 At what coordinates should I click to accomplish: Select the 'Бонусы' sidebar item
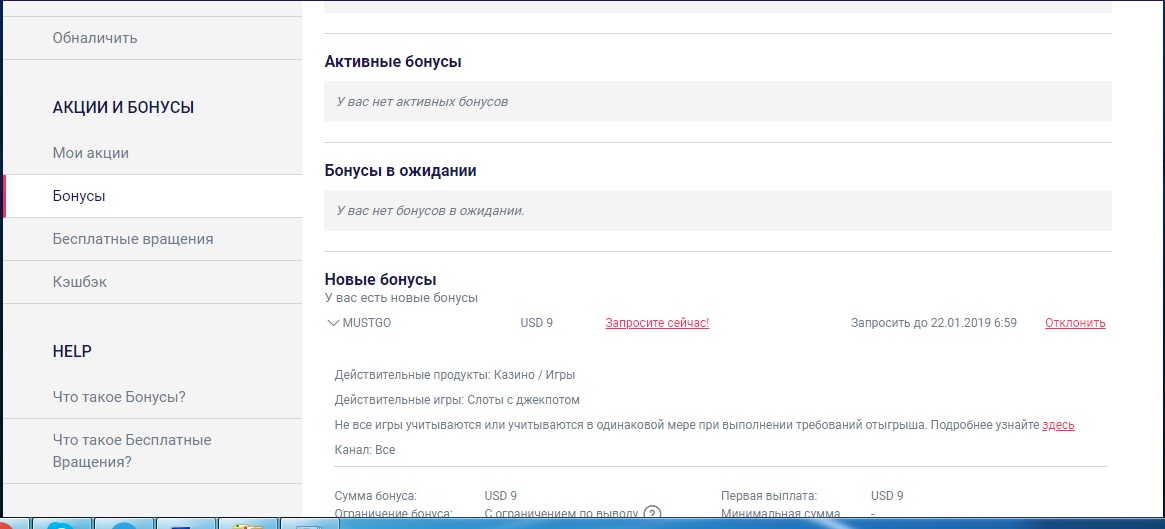[x=79, y=196]
